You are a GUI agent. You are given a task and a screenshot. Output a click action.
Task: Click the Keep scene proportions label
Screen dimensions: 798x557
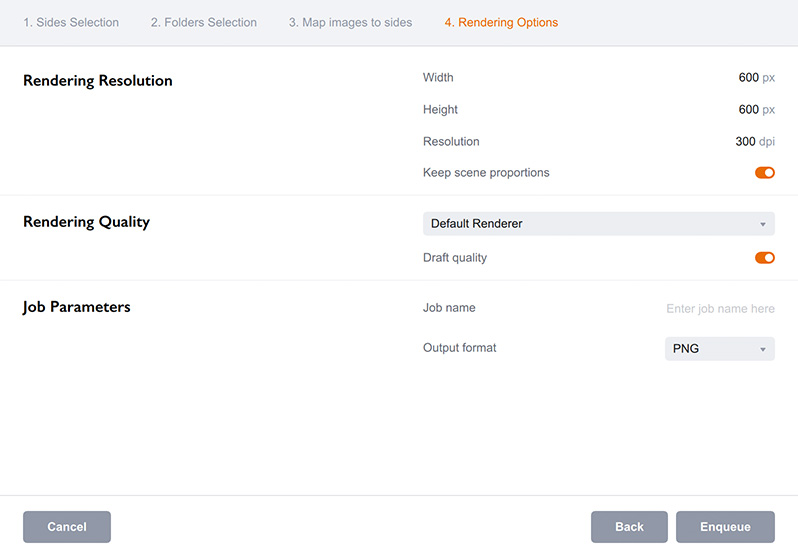point(486,173)
